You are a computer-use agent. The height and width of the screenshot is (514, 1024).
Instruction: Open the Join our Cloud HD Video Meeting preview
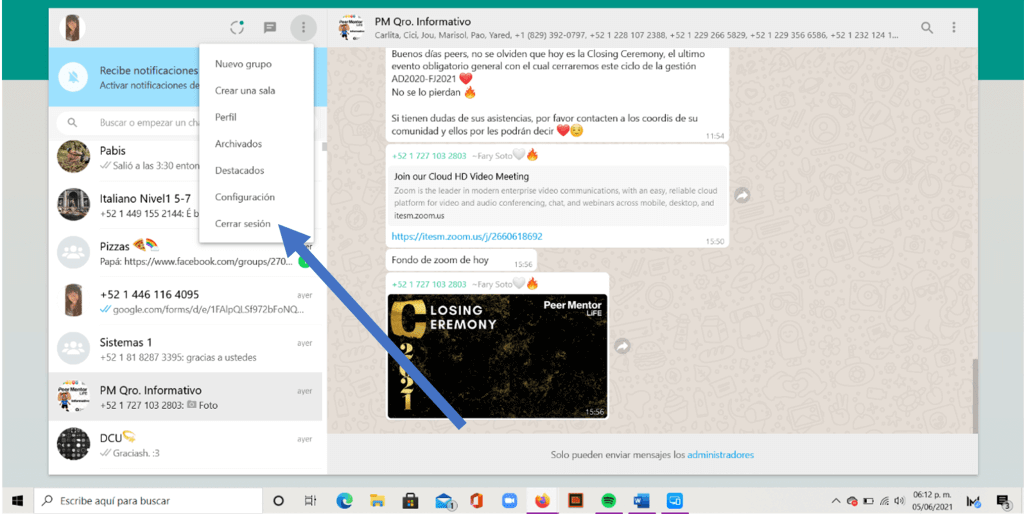coord(559,196)
